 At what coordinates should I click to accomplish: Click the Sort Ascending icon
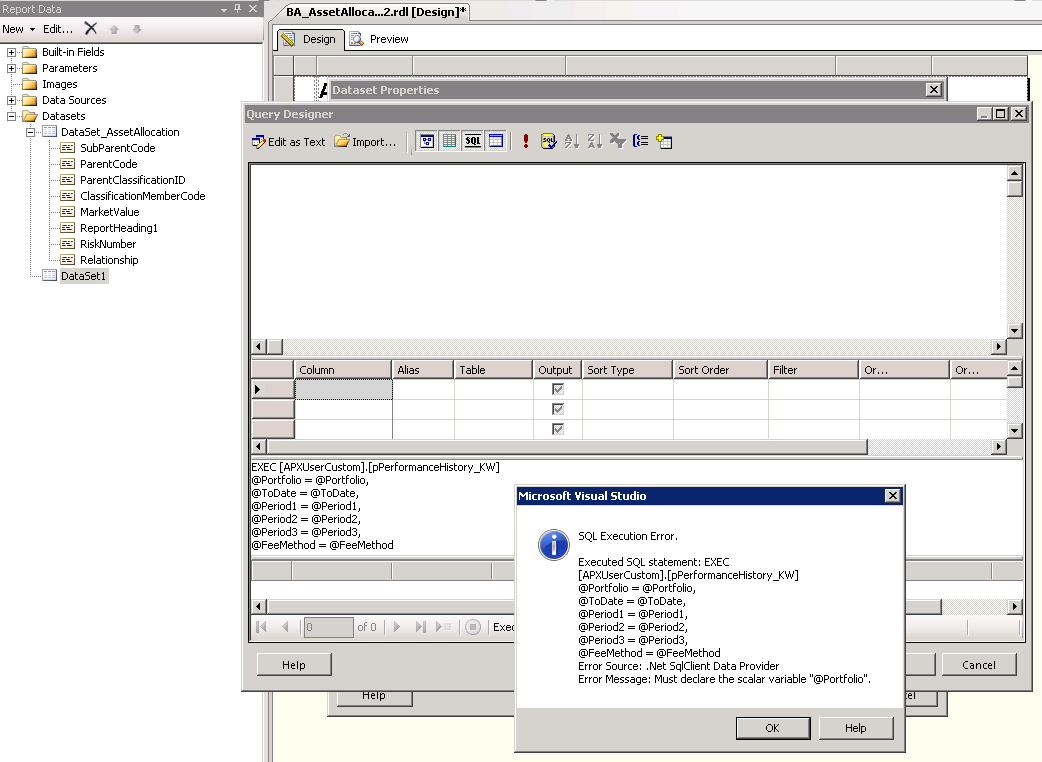click(x=572, y=141)
